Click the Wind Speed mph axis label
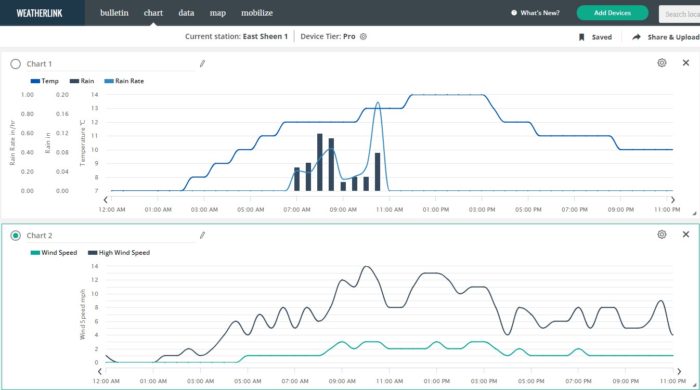Screen dimensions: 700x390 tap(82, 314)
